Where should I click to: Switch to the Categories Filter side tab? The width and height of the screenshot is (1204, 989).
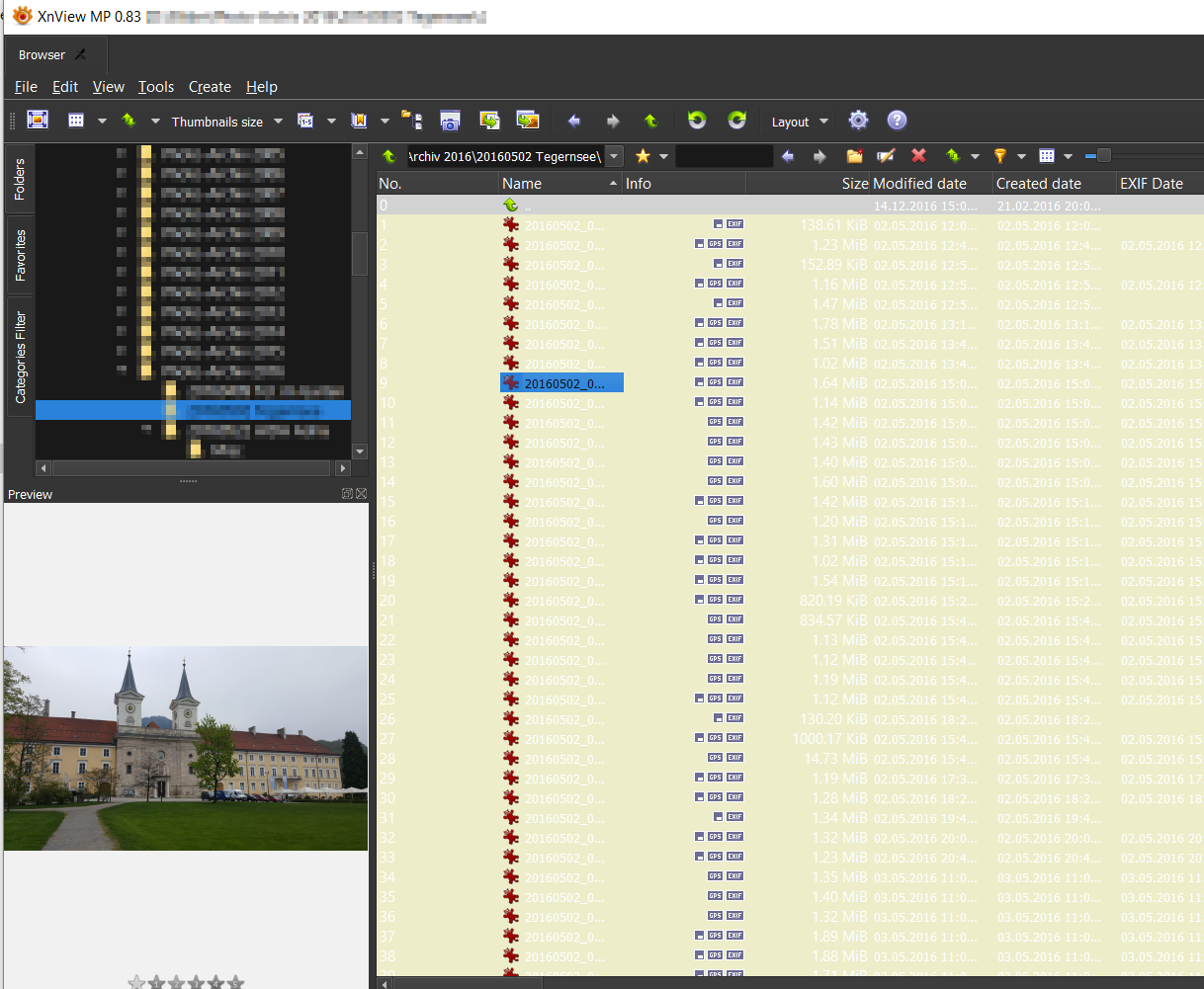coord(20,357)
